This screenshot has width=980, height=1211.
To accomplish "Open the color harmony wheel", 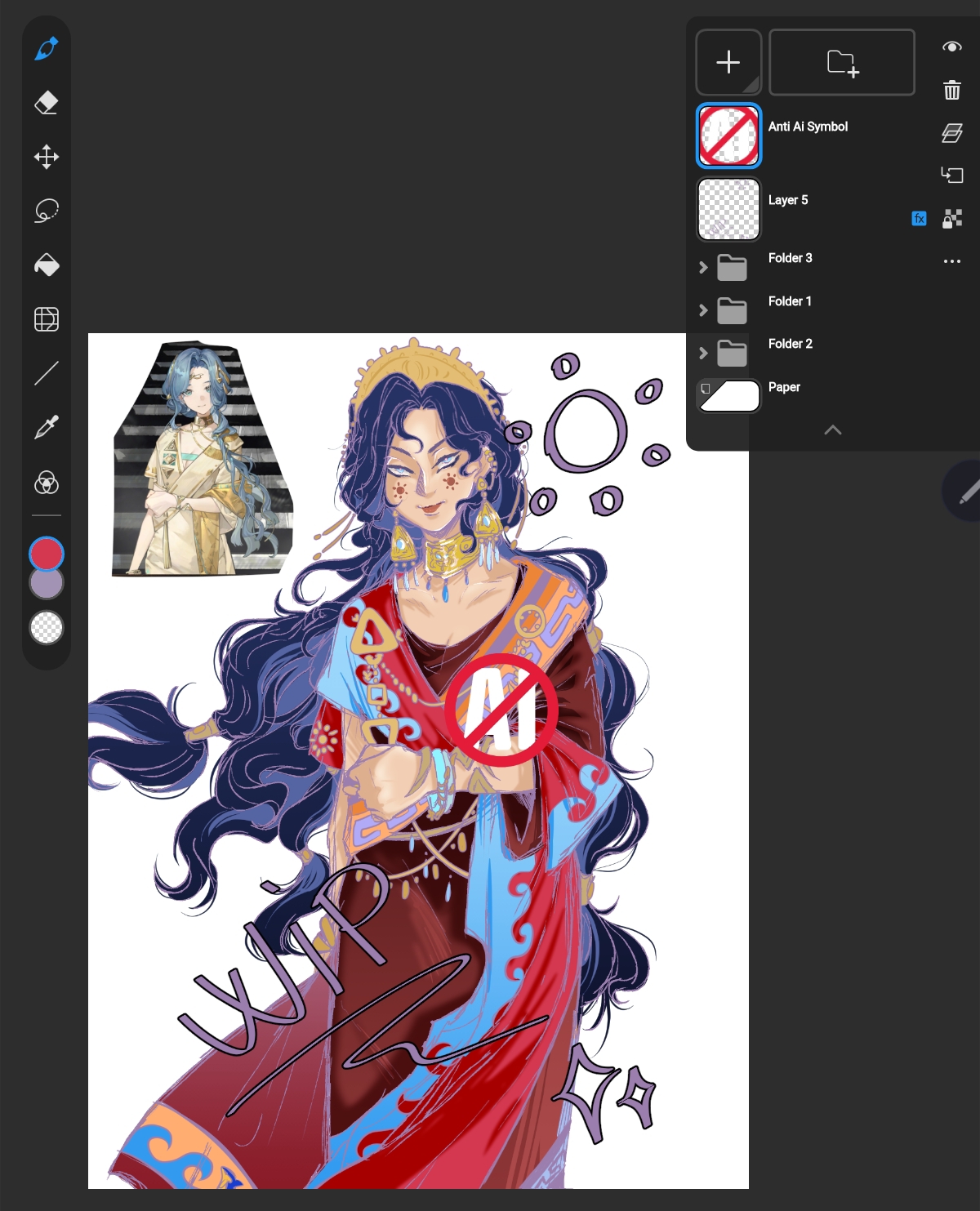I will [x=47, y=483].
